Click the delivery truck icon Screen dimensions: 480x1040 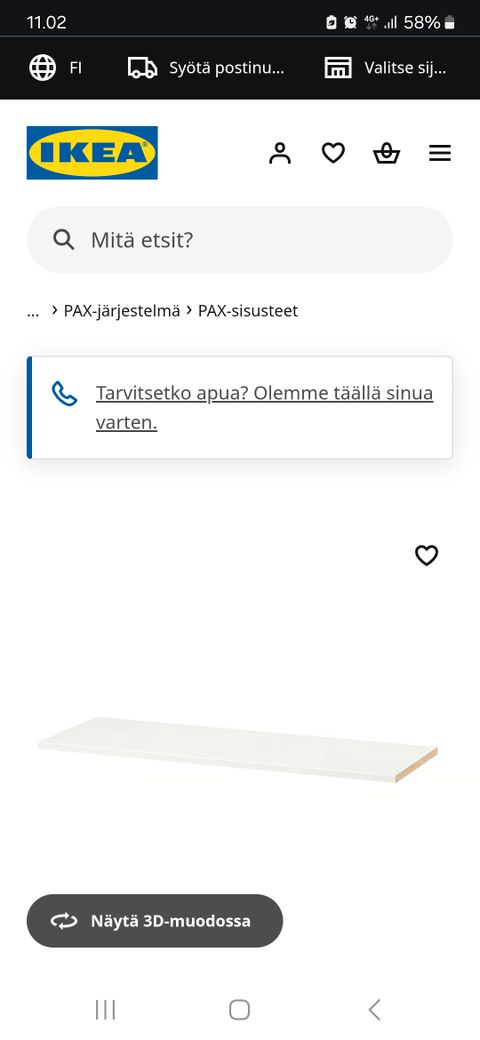[x=143, y=68]
